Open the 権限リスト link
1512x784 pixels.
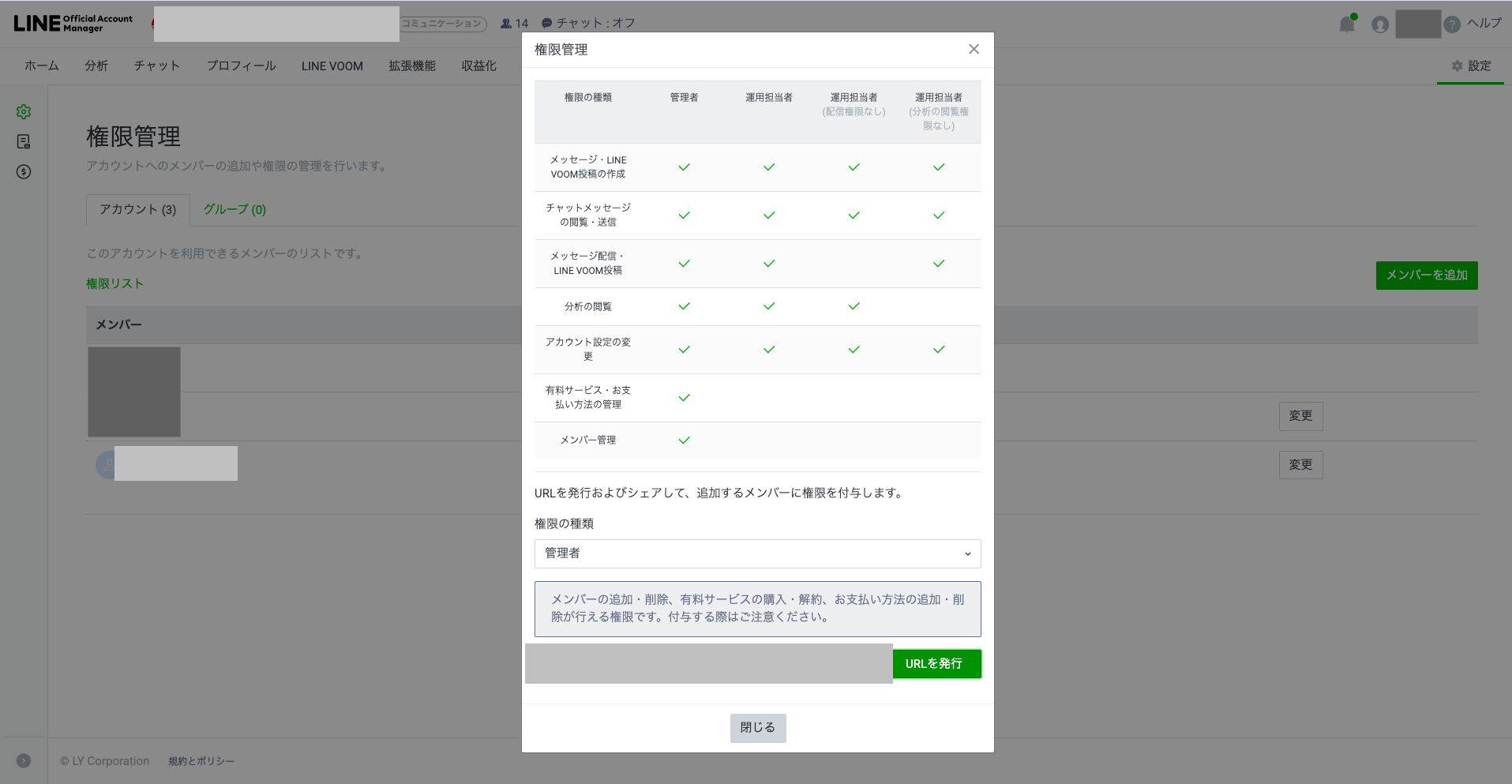coord(114,283)
